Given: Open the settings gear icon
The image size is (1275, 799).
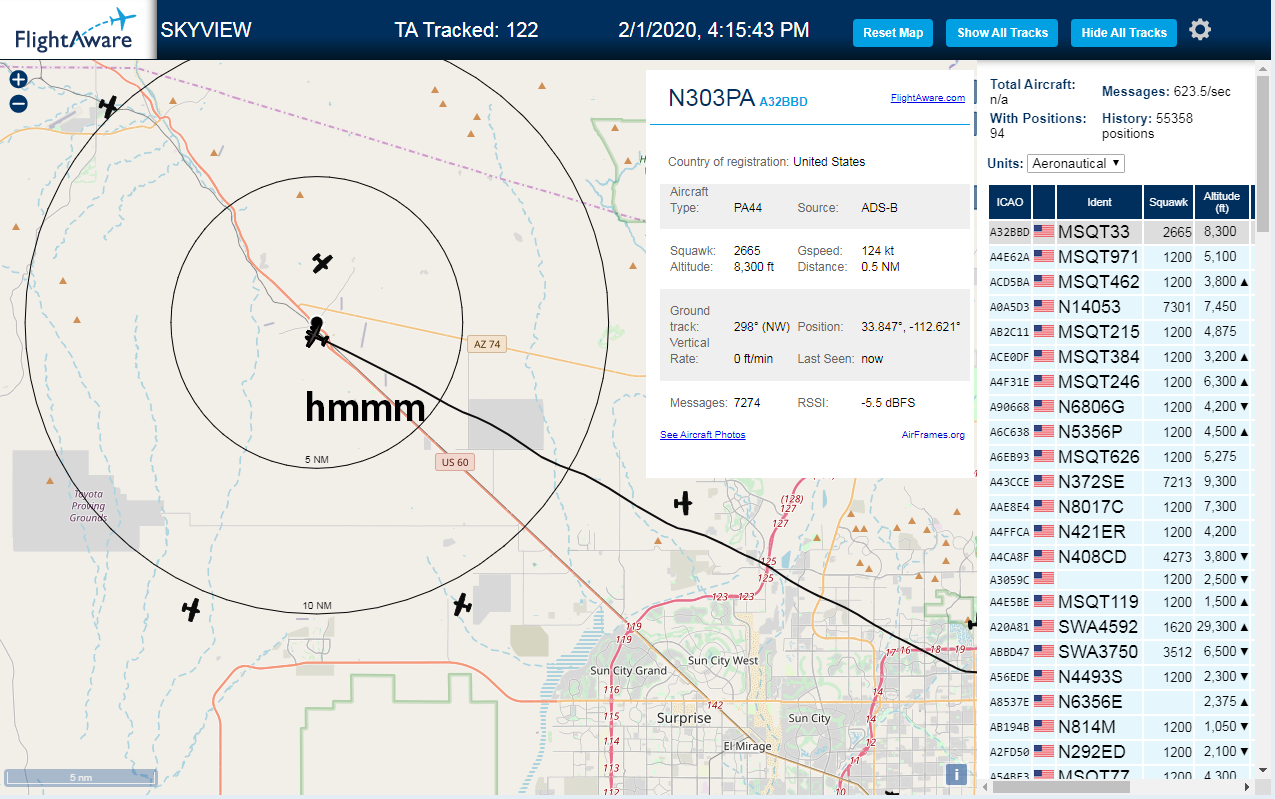Looking at the screenshot, I should click(x=1200, y=30).
